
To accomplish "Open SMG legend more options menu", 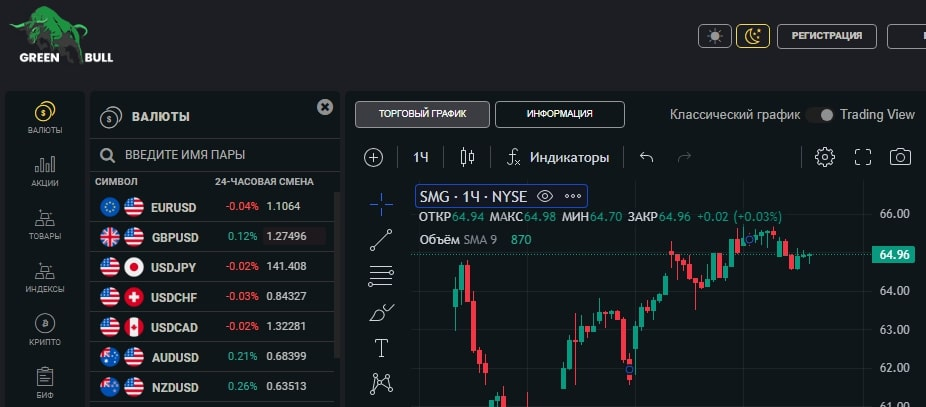I will click(573, 196).
